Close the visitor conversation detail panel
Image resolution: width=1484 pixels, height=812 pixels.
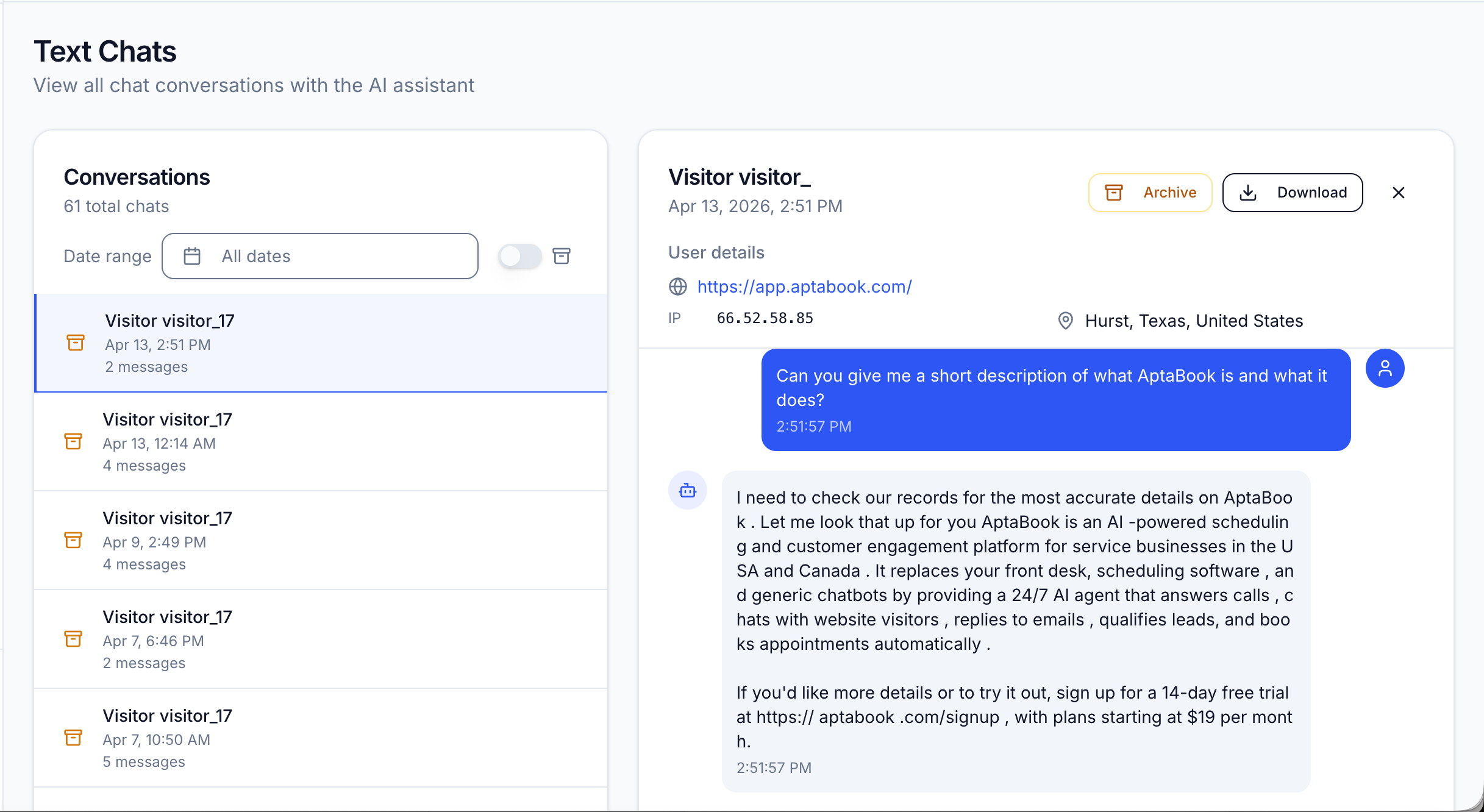[x=1399, y=193]
